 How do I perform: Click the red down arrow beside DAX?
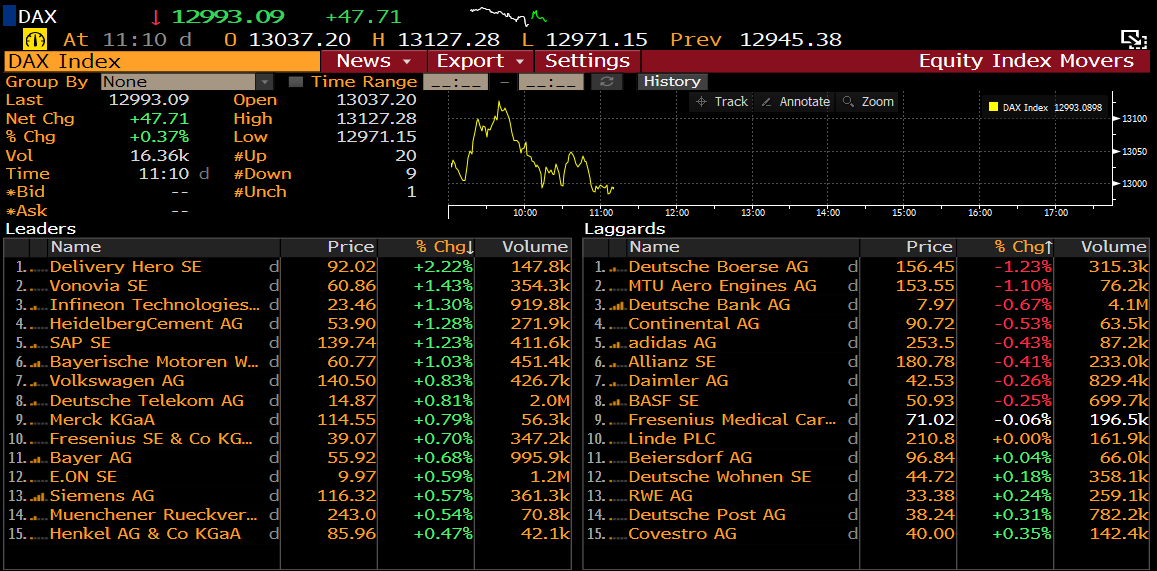tap(156, 17)
